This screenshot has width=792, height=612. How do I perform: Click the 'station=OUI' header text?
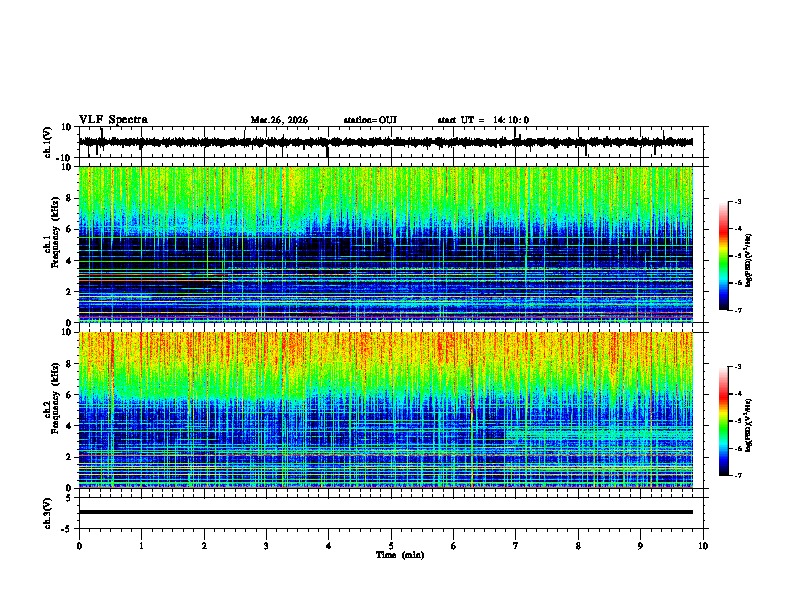point(370,120)
